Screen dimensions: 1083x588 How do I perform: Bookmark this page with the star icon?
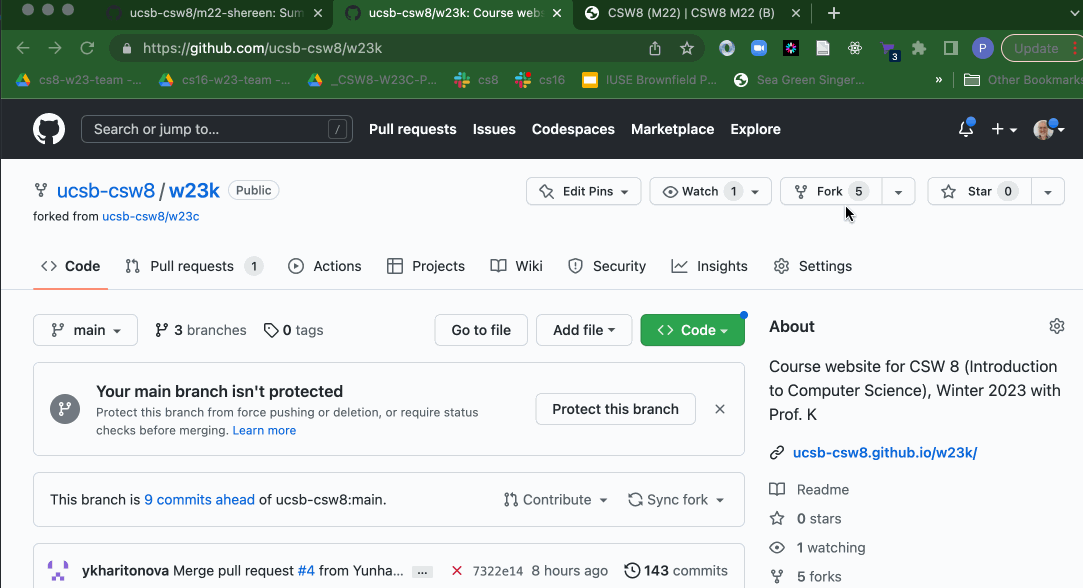coord(687,48)
